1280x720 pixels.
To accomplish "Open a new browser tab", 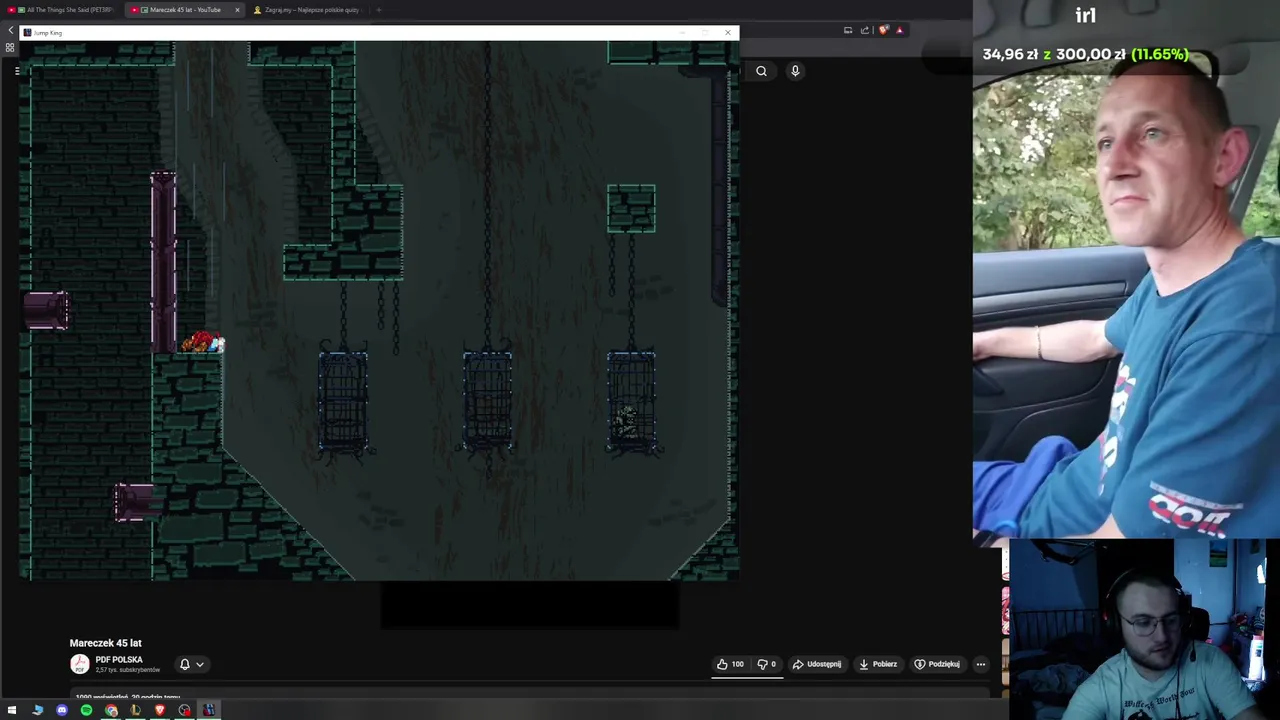I will [x=378, y=10].
